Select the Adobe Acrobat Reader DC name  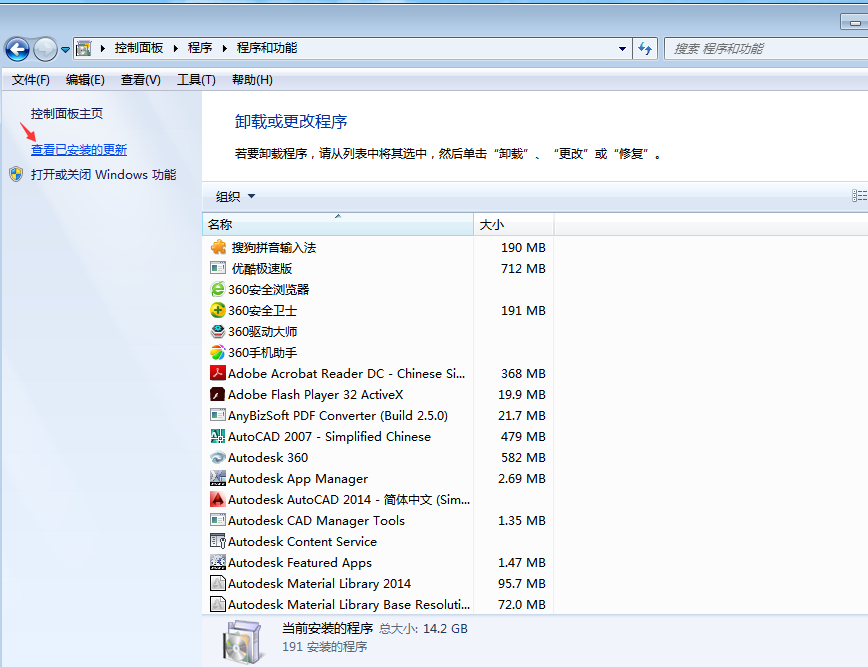tap(347, 374)
